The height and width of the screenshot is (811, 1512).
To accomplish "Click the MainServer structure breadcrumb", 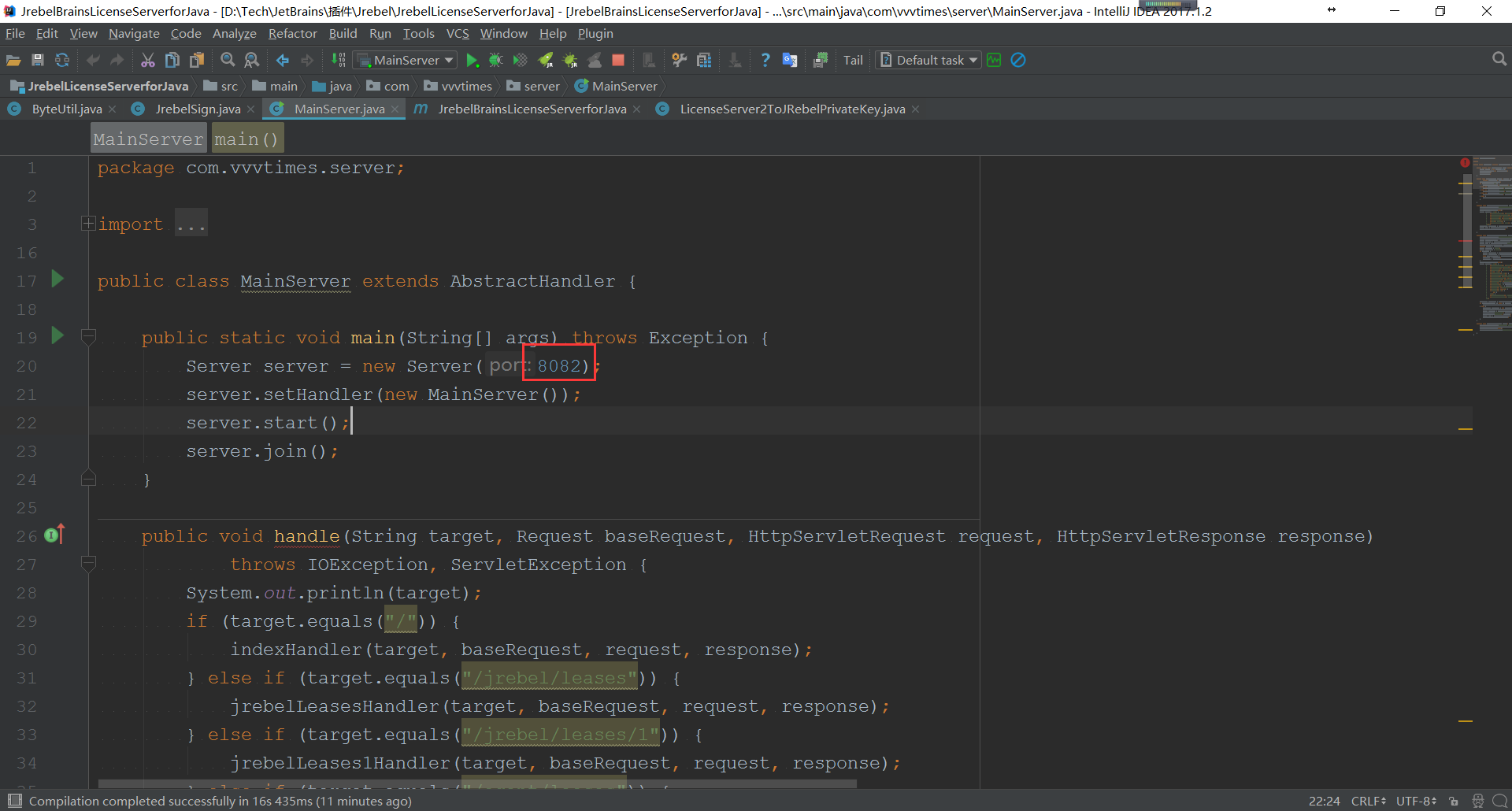I will point(148,139).
